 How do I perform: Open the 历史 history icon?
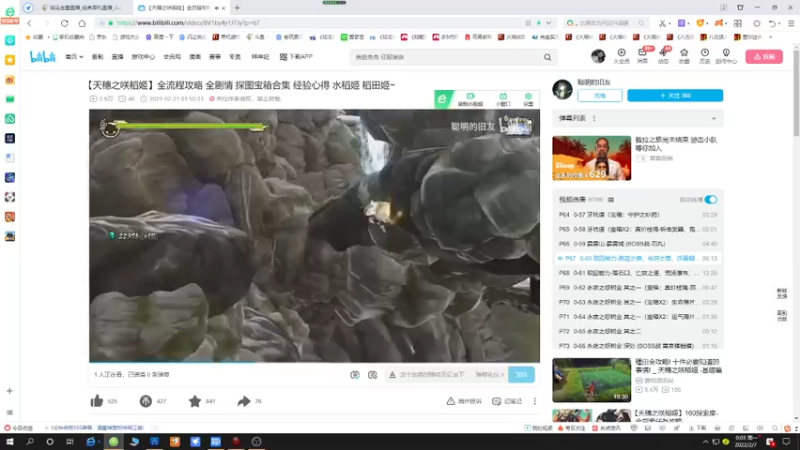(705, 56)
